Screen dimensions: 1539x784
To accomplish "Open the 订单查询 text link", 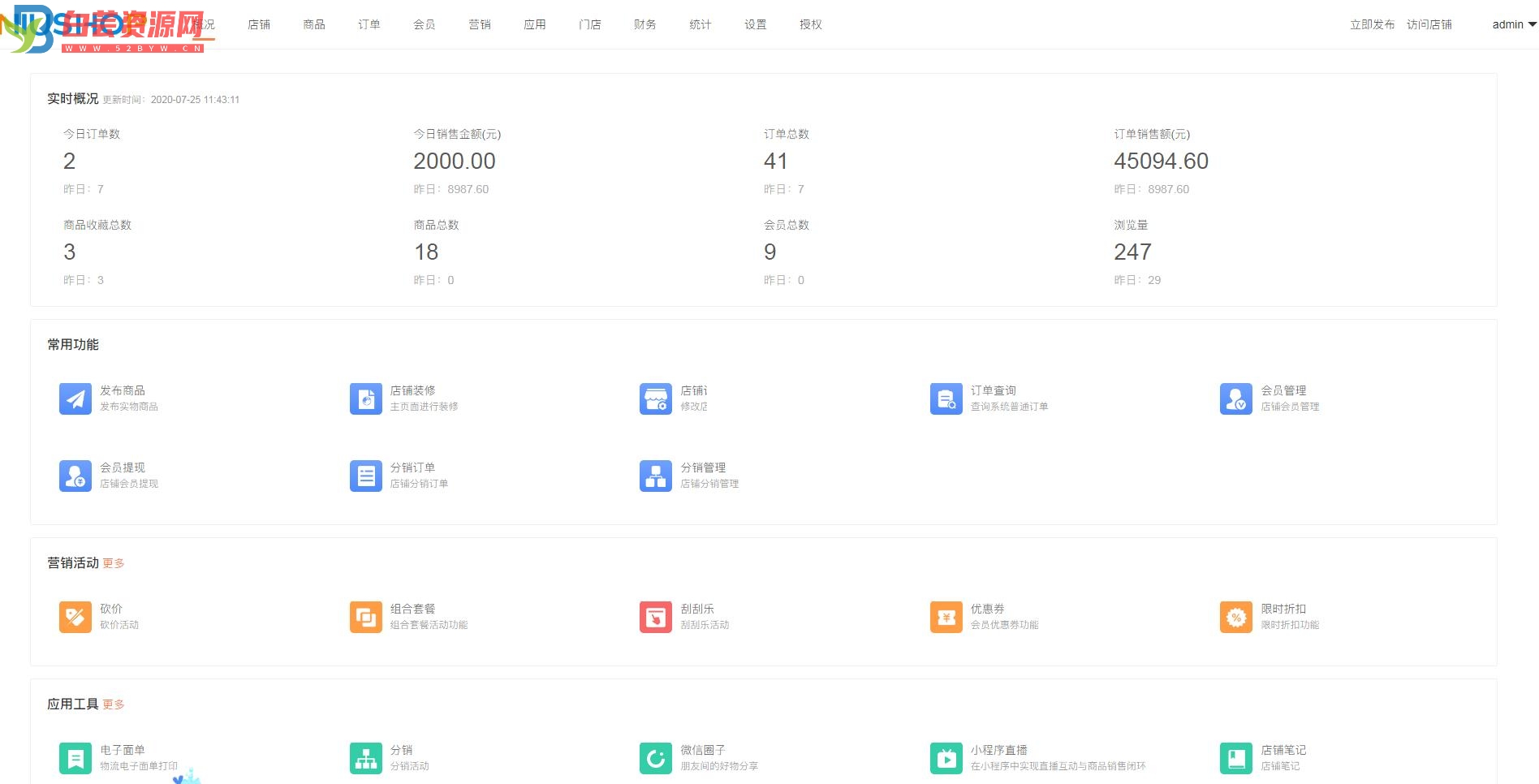I will (x=994, y=390).
